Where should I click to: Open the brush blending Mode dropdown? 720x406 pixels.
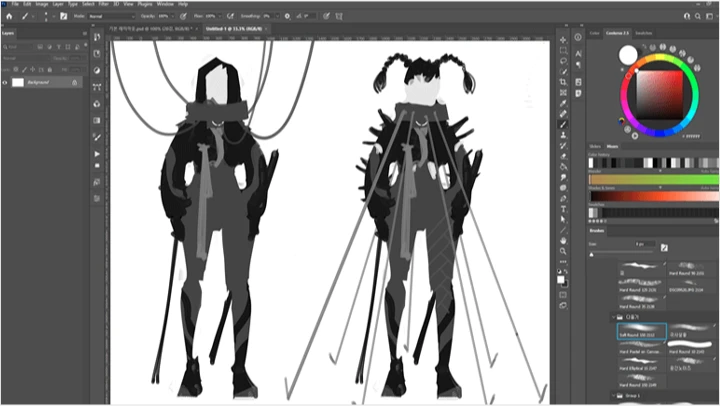(x=112, y=16)
